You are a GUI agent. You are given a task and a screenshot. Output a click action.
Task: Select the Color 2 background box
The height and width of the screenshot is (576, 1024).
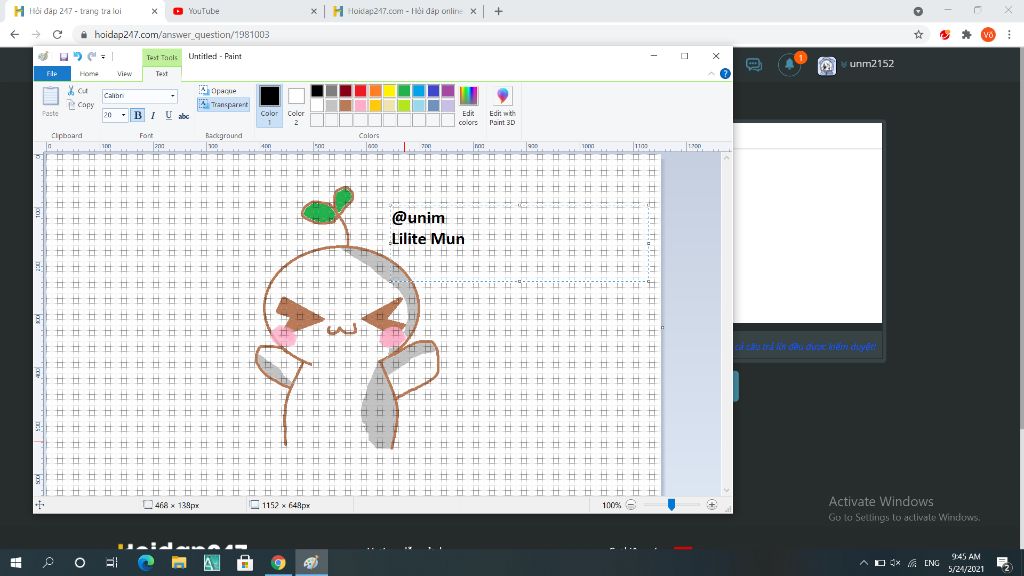[x=296, y=105]
